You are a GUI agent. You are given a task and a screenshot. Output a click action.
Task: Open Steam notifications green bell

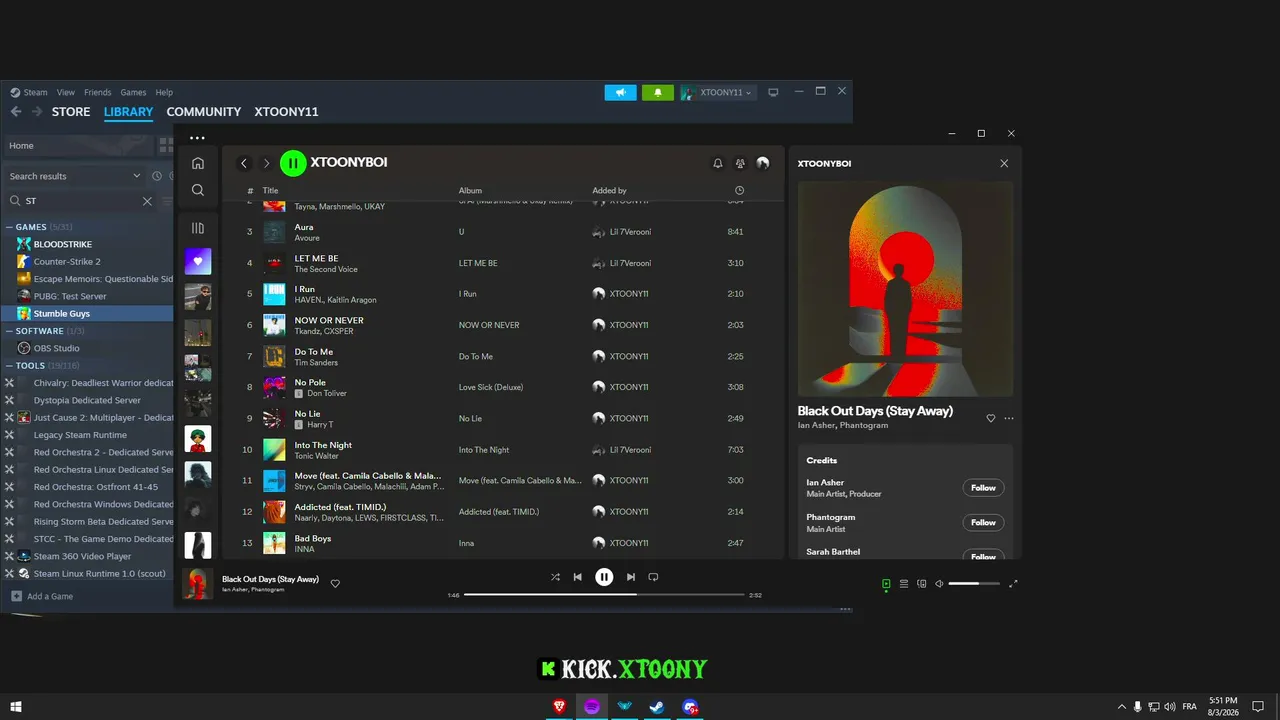point(657,92)
